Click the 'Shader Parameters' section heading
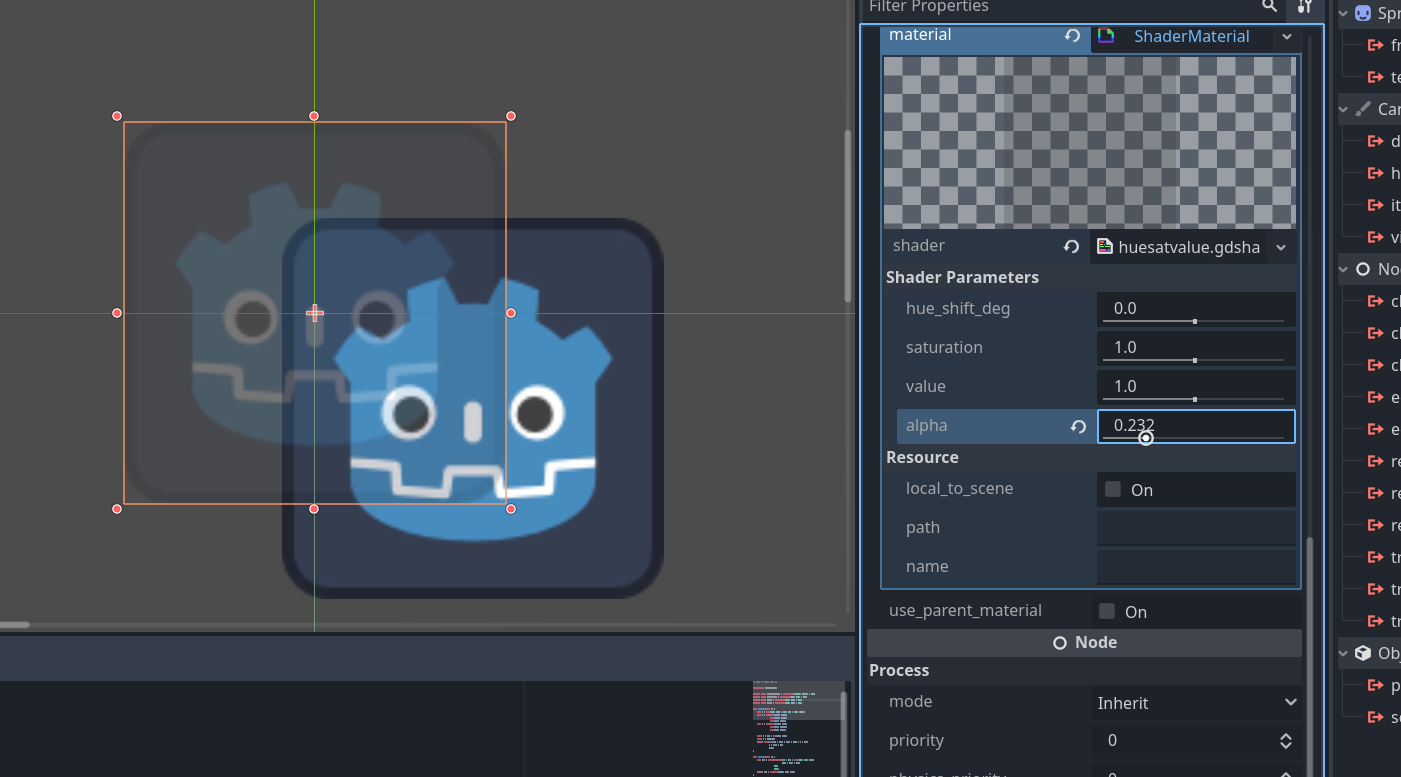Image resolution: width=1401 pixels, height=777 pixels. coord(962,278)
